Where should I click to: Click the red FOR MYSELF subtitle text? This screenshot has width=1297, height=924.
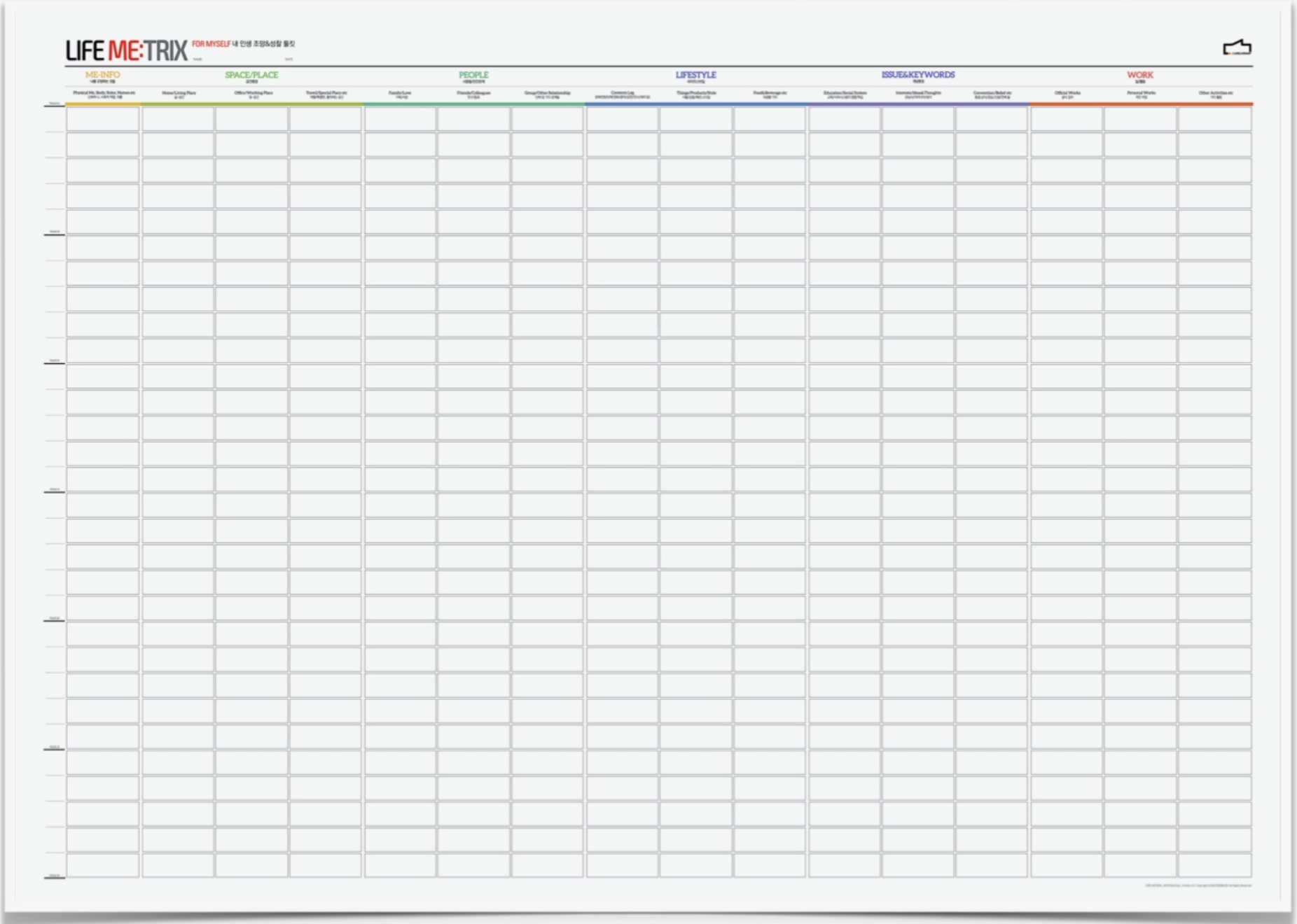[x=211, y=44]
